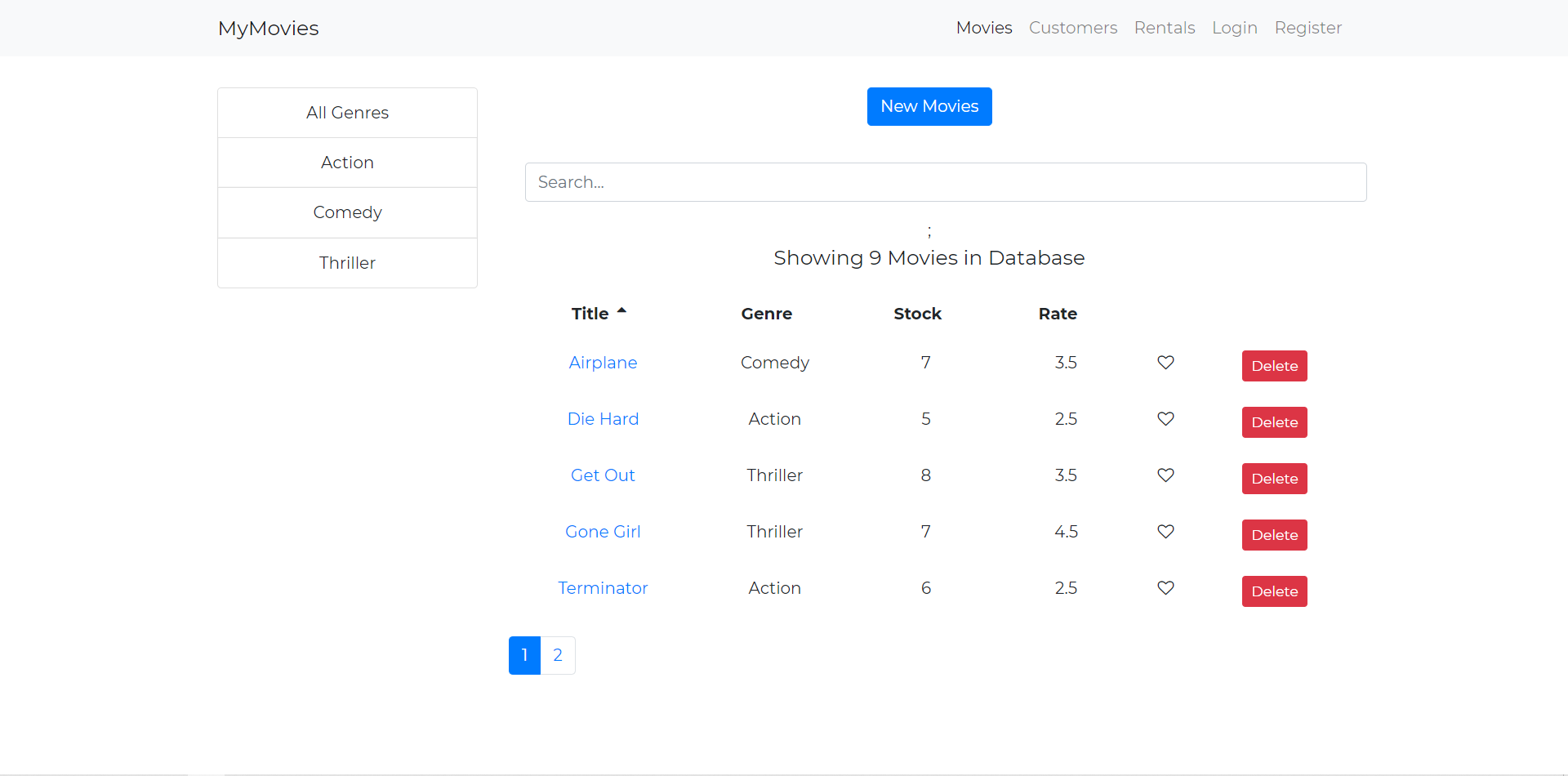Select All Genres in sidebar
Image resolution: width=1568 pixels, height=776 pixels.
click(347, 113)
